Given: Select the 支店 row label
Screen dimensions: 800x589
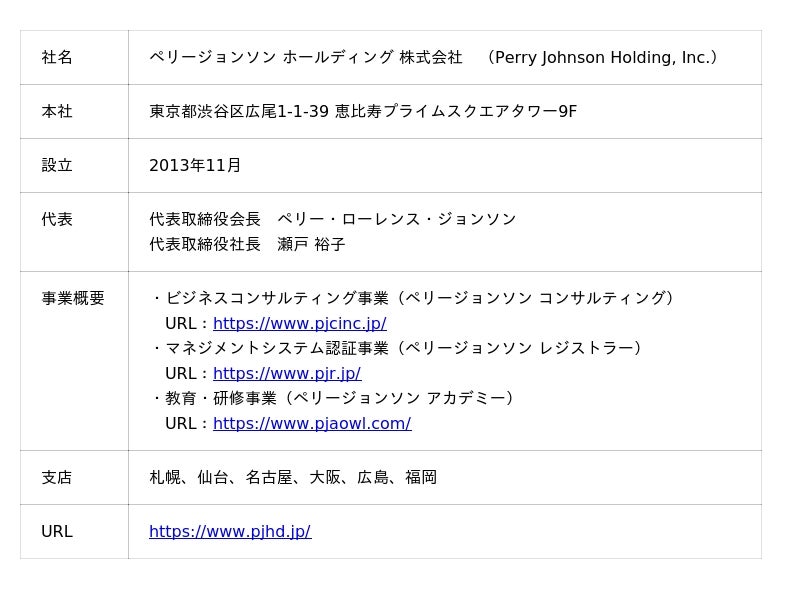Looking at the screenshot, I should click(57, 477).
